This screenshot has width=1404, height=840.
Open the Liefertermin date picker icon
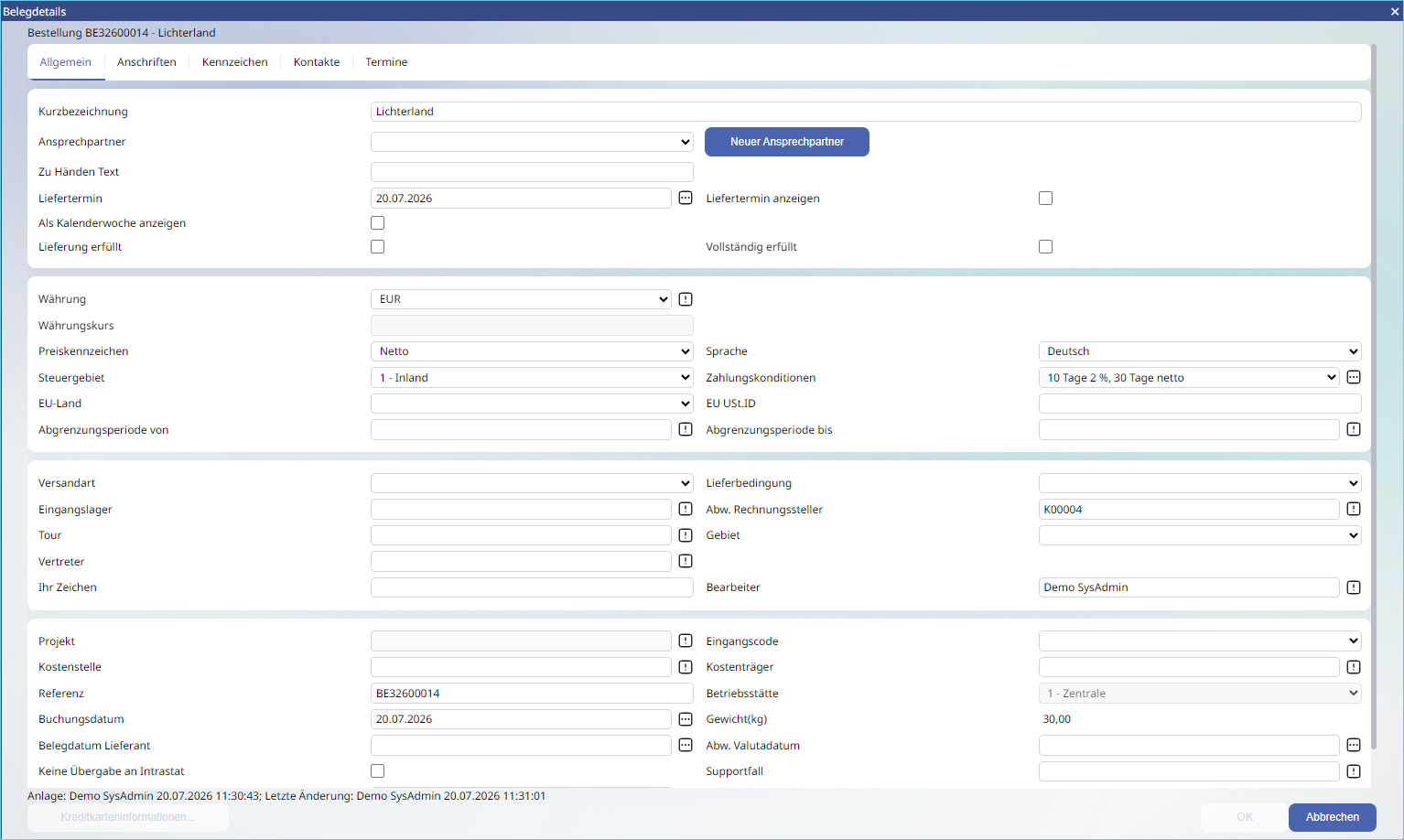click(686, 198)
